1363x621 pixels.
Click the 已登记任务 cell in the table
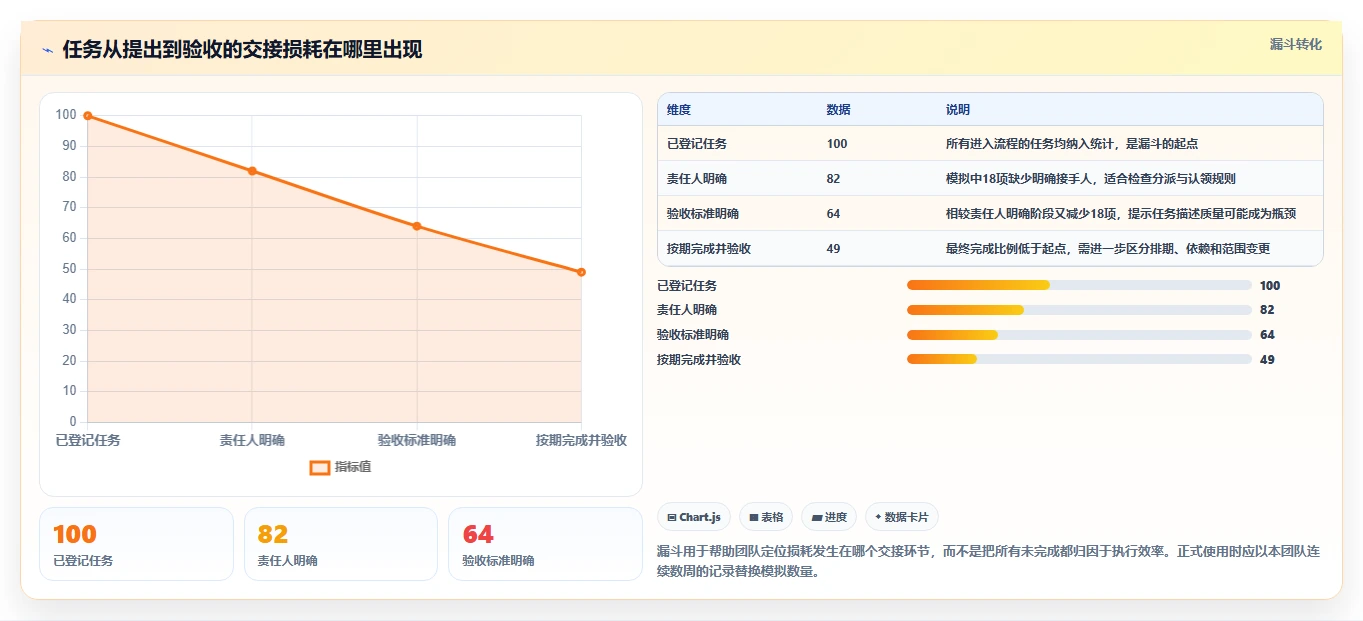(x=697, y=144)
